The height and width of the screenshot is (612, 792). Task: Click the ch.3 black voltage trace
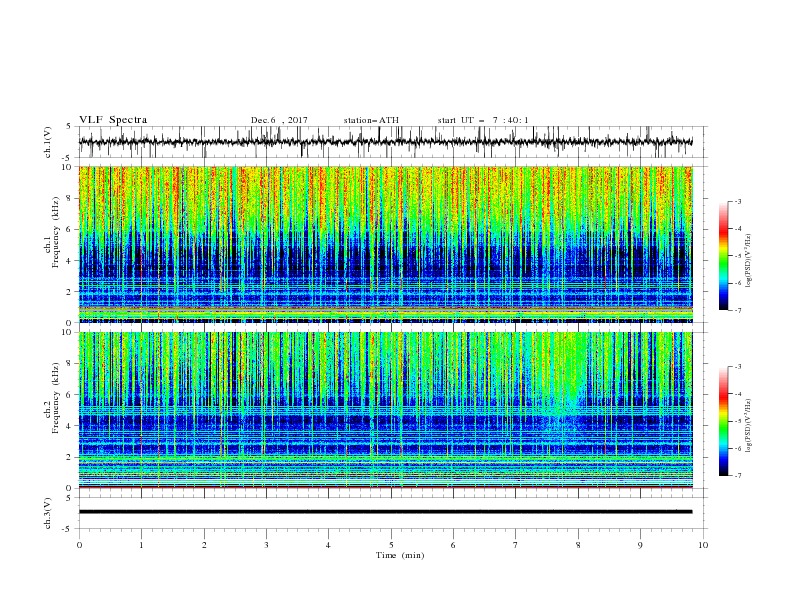point(385,512)
